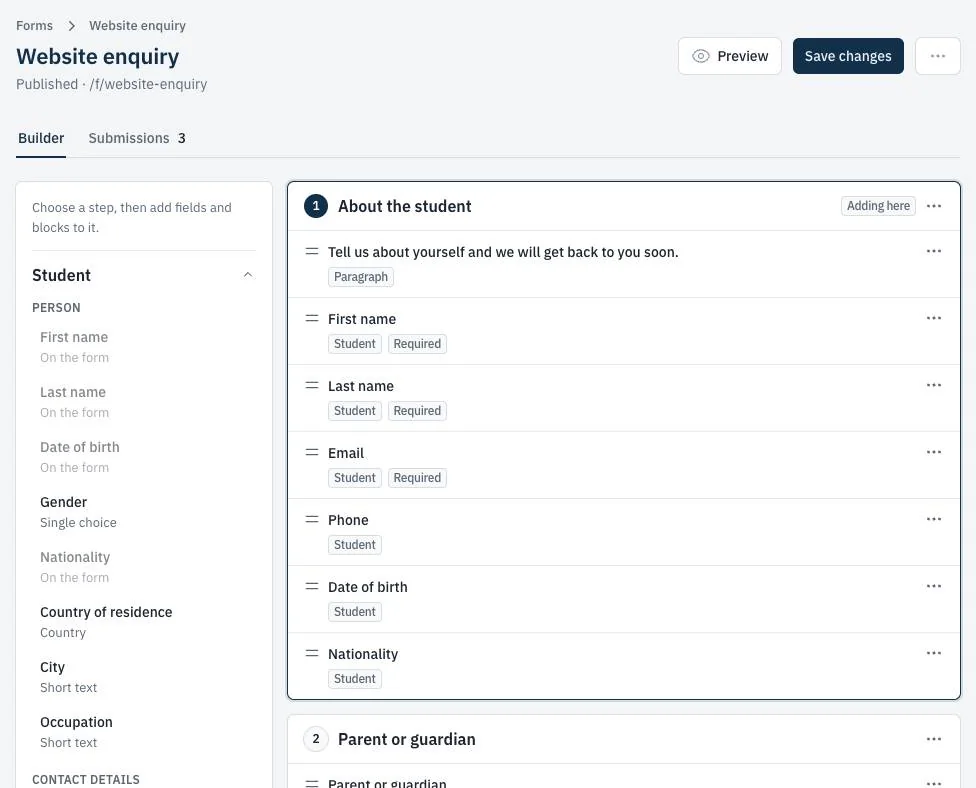Viewport: 976px width, 788px height.
Task: Add the City field from the sidebar
Action: point(143,677)
